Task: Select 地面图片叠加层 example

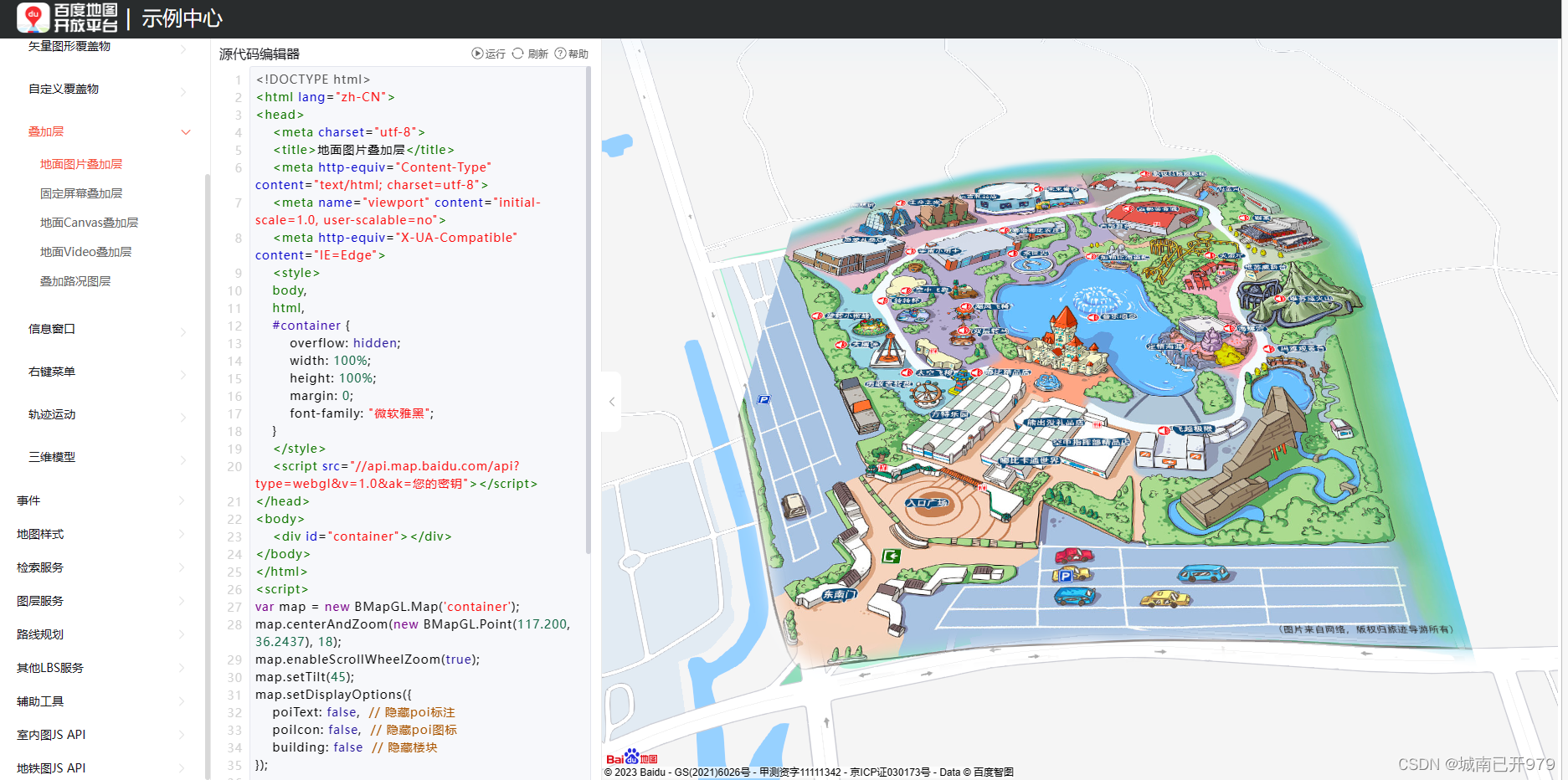Action: click(81, 164)
